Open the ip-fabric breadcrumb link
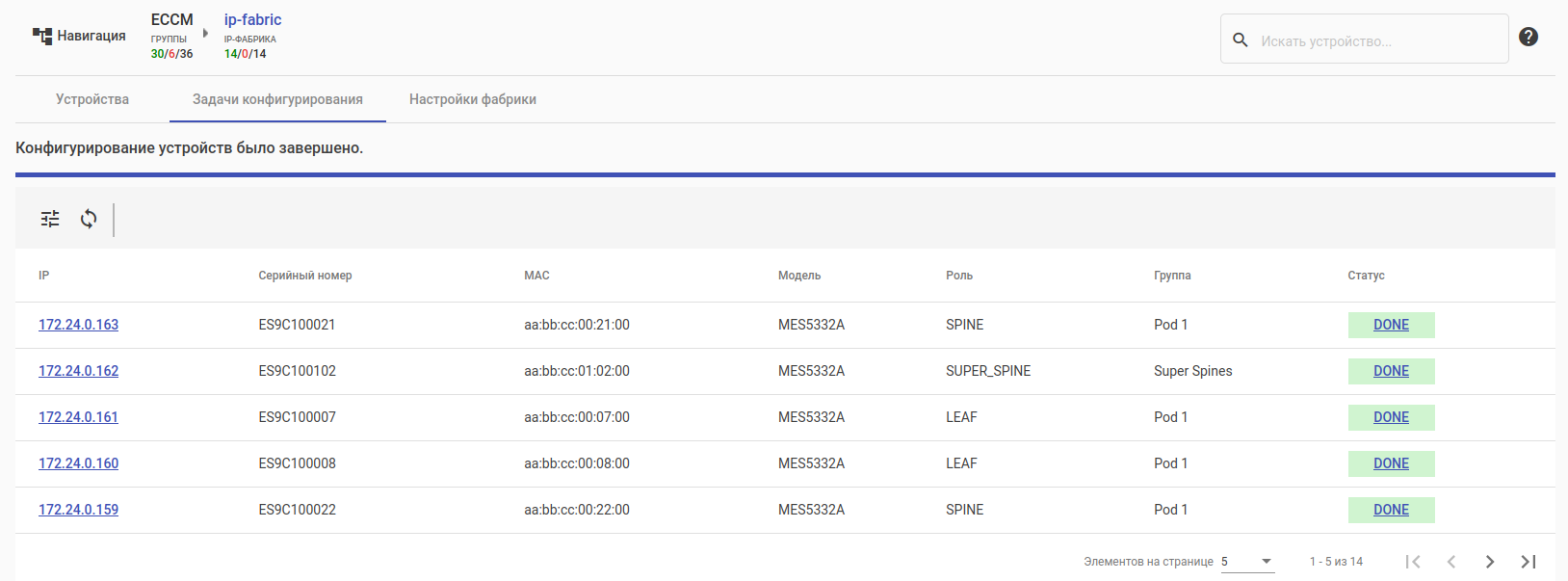The height and width of the screenshot is (581, 1568). pos(252,19)
